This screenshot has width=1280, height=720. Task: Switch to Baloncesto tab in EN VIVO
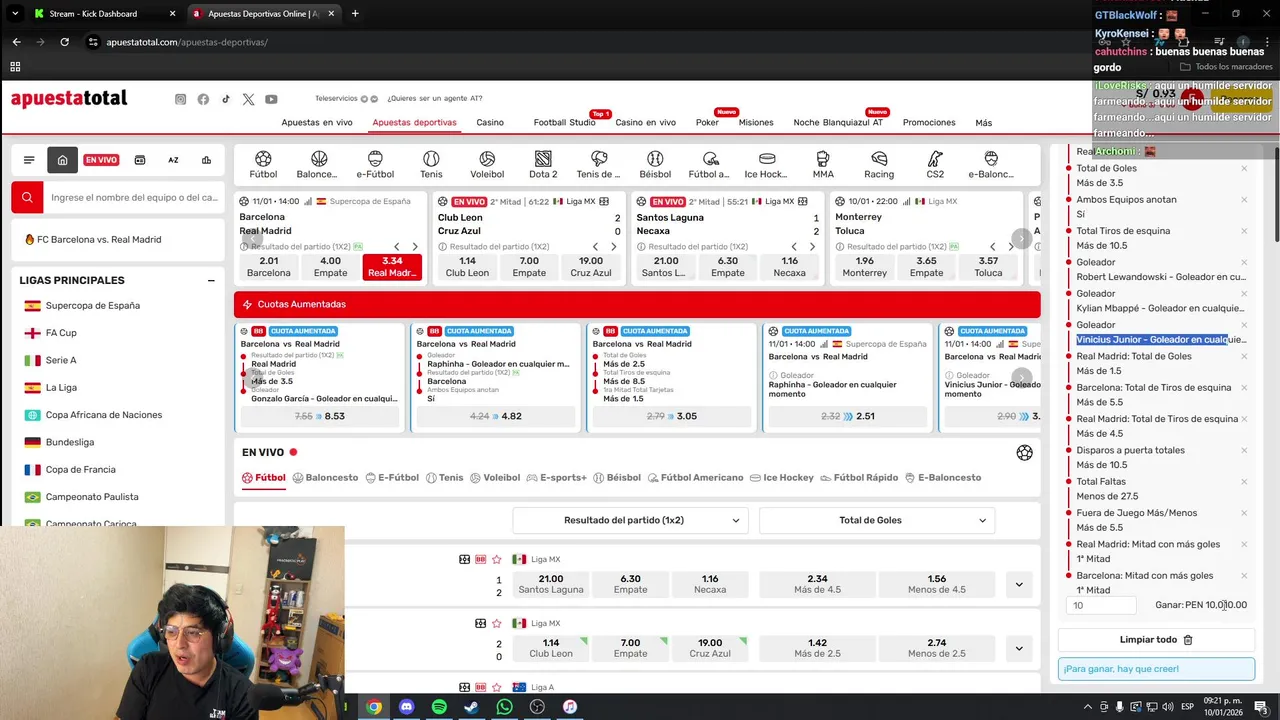point(325,478)
